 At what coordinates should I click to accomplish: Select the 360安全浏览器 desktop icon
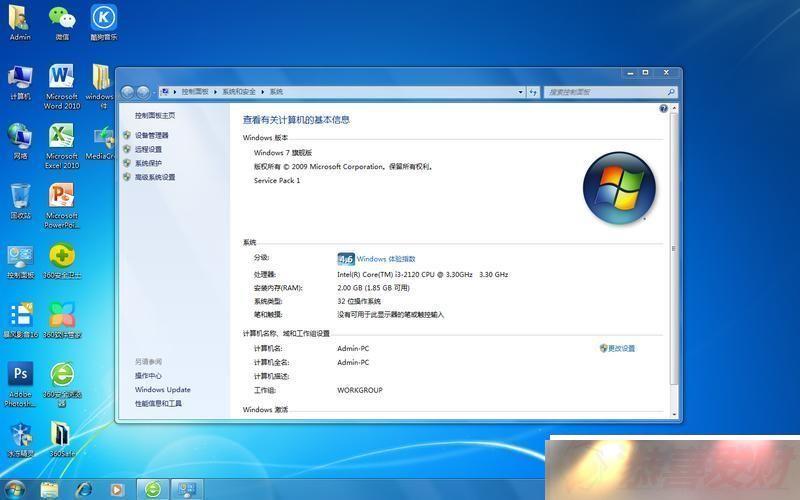click(x=62, y=385)
